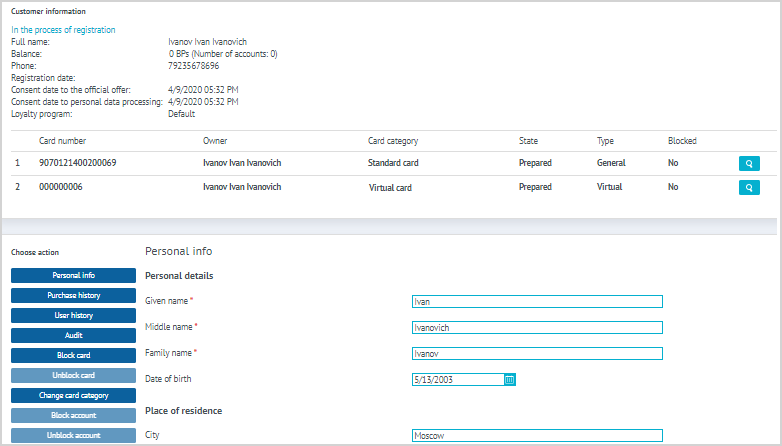
Task: Open details for card 9070121400200069
Action: (748, 162)
